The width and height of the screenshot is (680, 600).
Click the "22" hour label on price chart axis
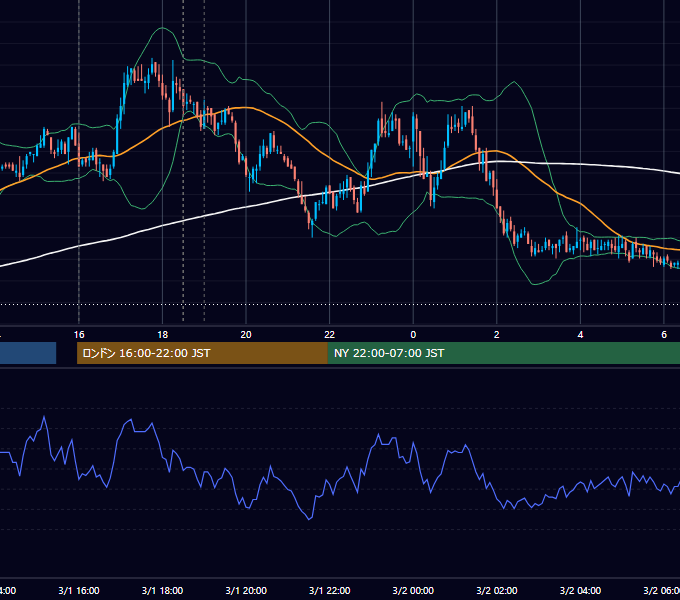coord(330,335)
